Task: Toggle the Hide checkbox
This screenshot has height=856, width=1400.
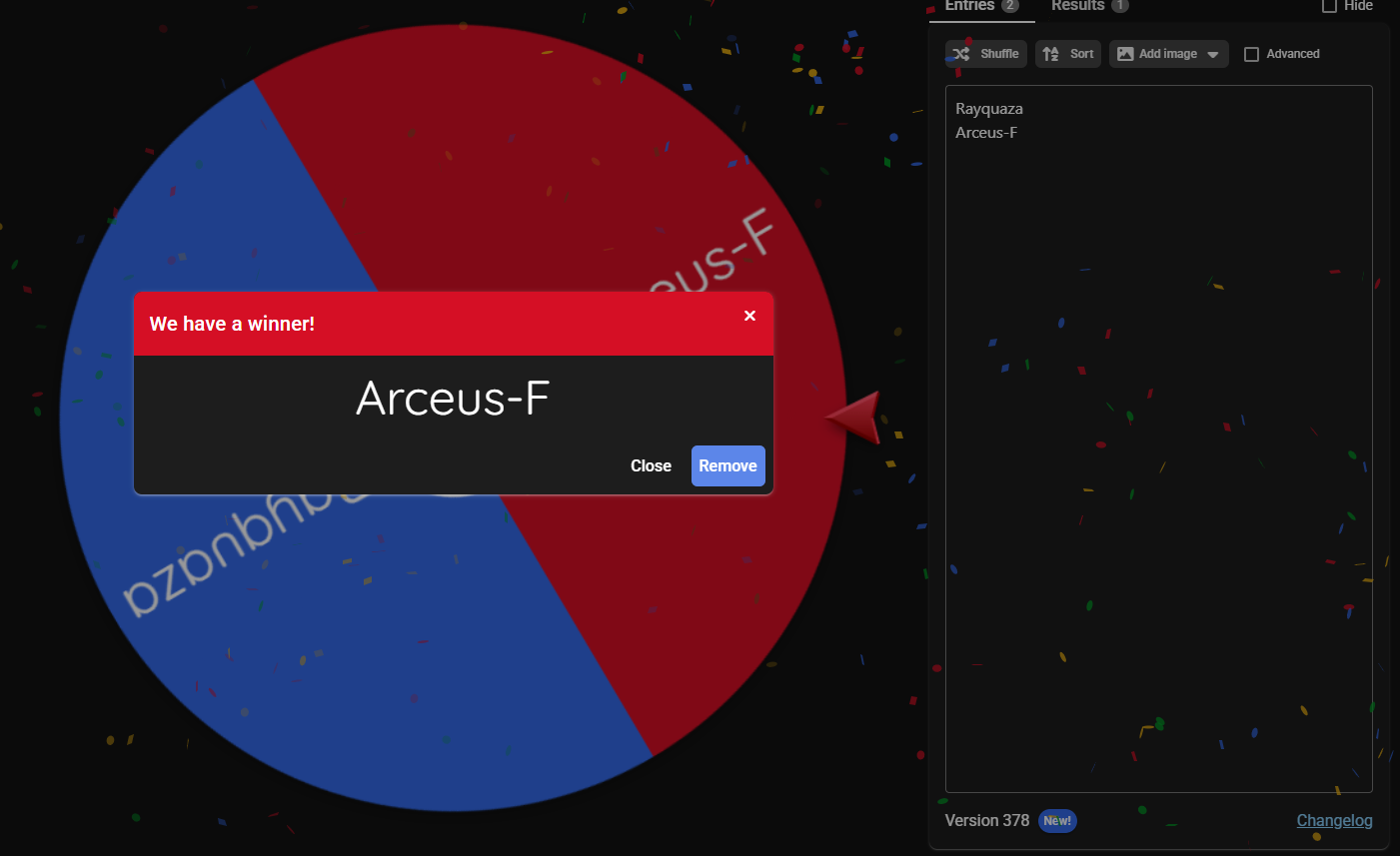Action: coord(1329,6)
